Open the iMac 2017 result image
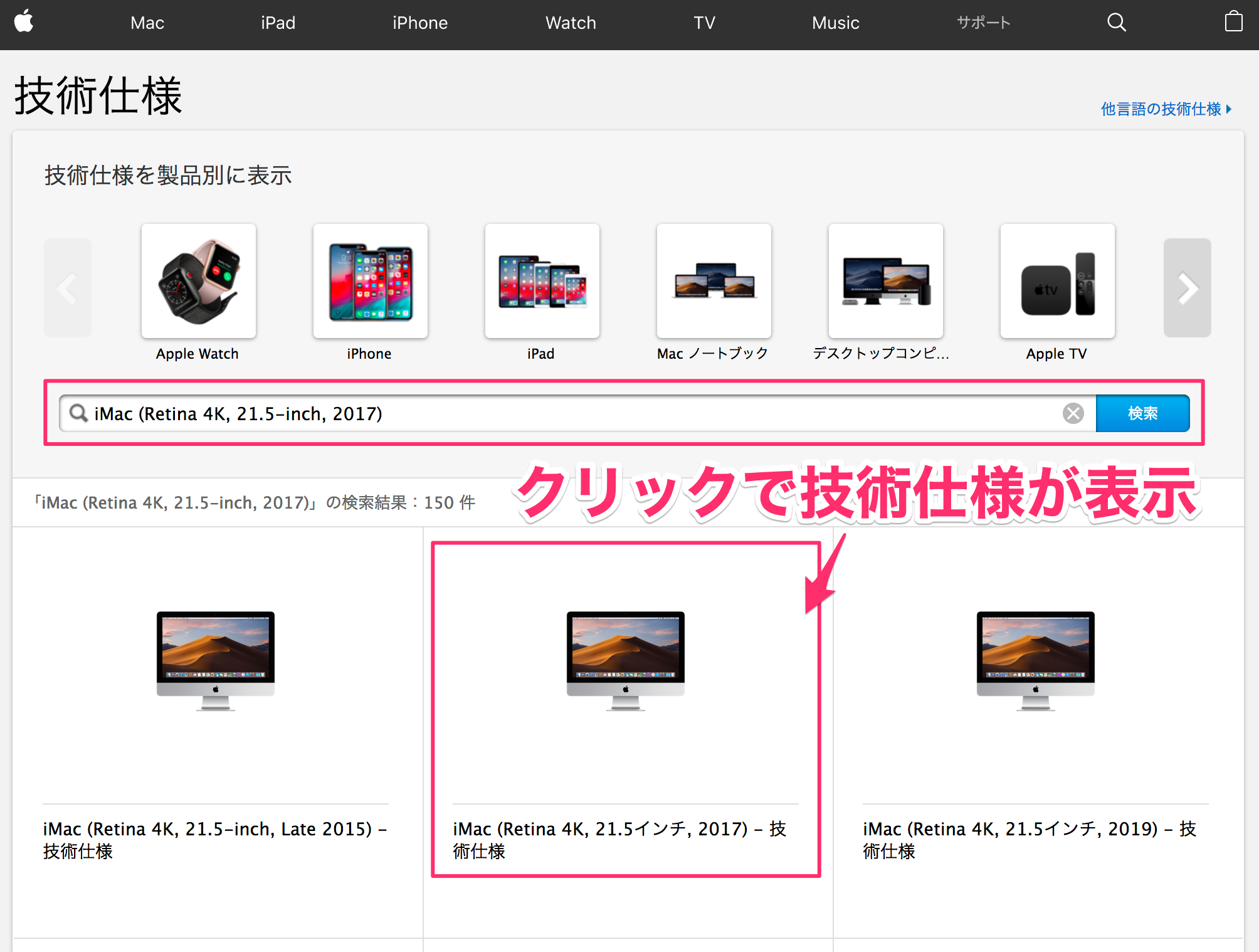 click(x=626, y=661)
